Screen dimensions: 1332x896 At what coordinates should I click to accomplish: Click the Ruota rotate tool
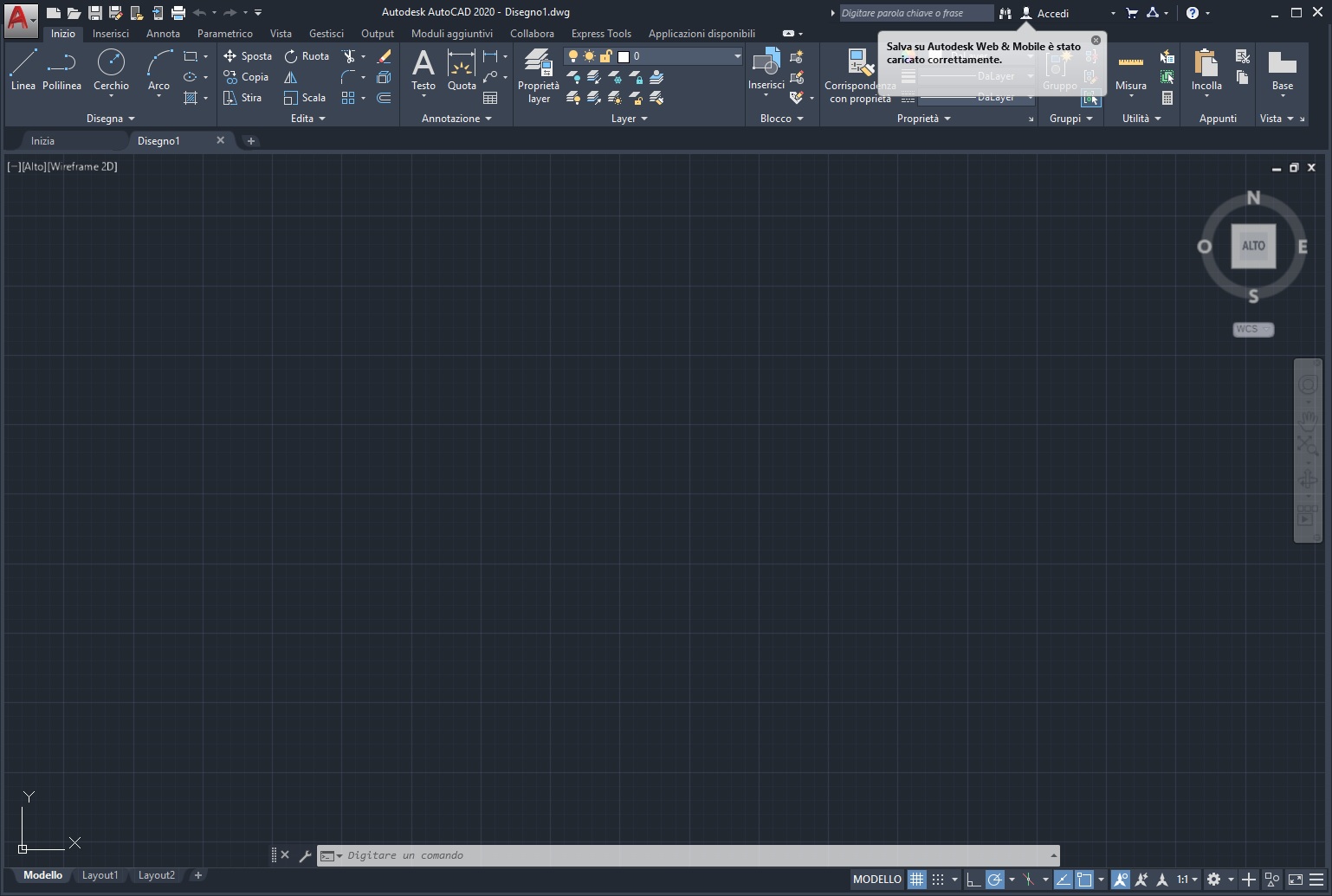(307, 56)
